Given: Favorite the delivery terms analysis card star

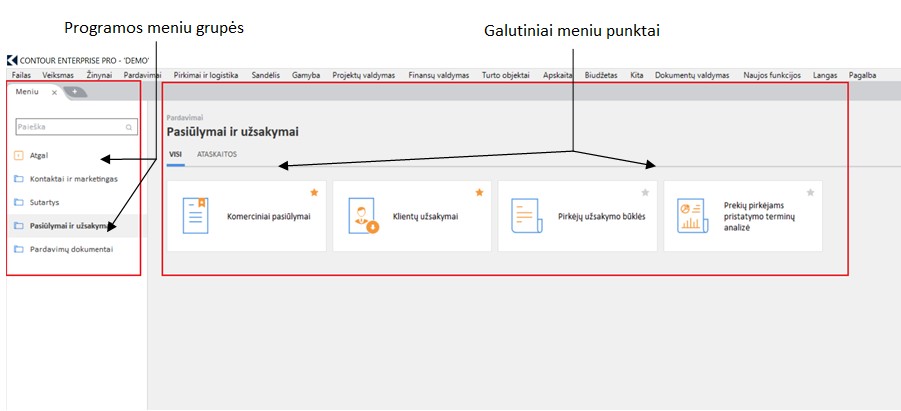Looking at the screenshot, I should (x=810, y=193).
